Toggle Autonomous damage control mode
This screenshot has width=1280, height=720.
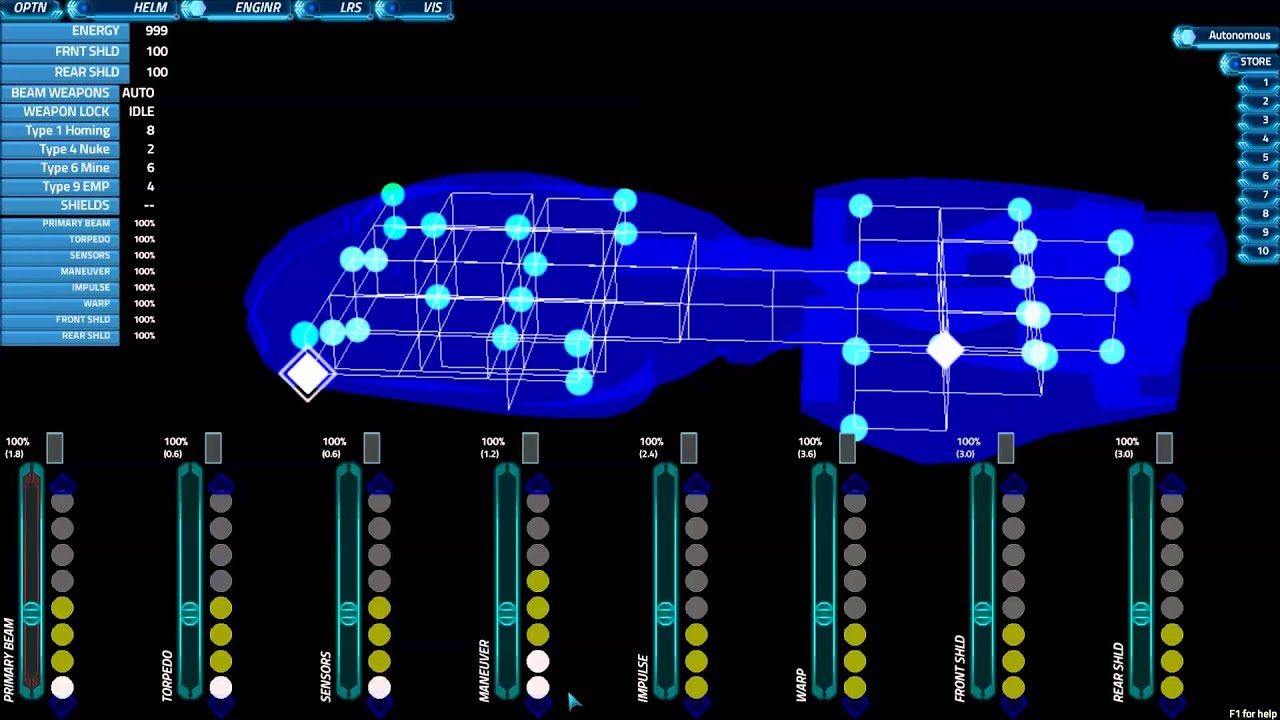pyautogui.click(x=1227, y=36)
